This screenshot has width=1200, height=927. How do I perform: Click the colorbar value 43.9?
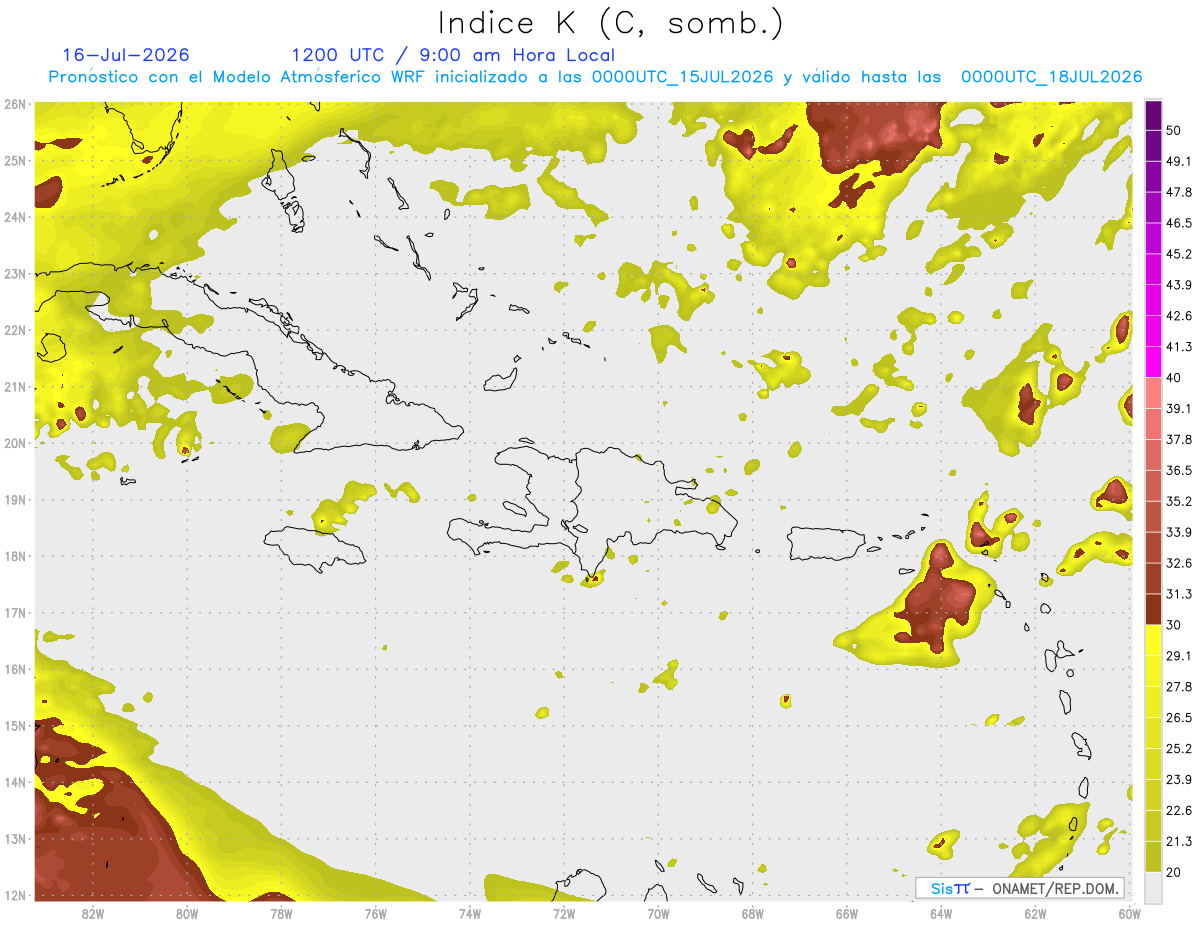click(x=1179, y=285)
